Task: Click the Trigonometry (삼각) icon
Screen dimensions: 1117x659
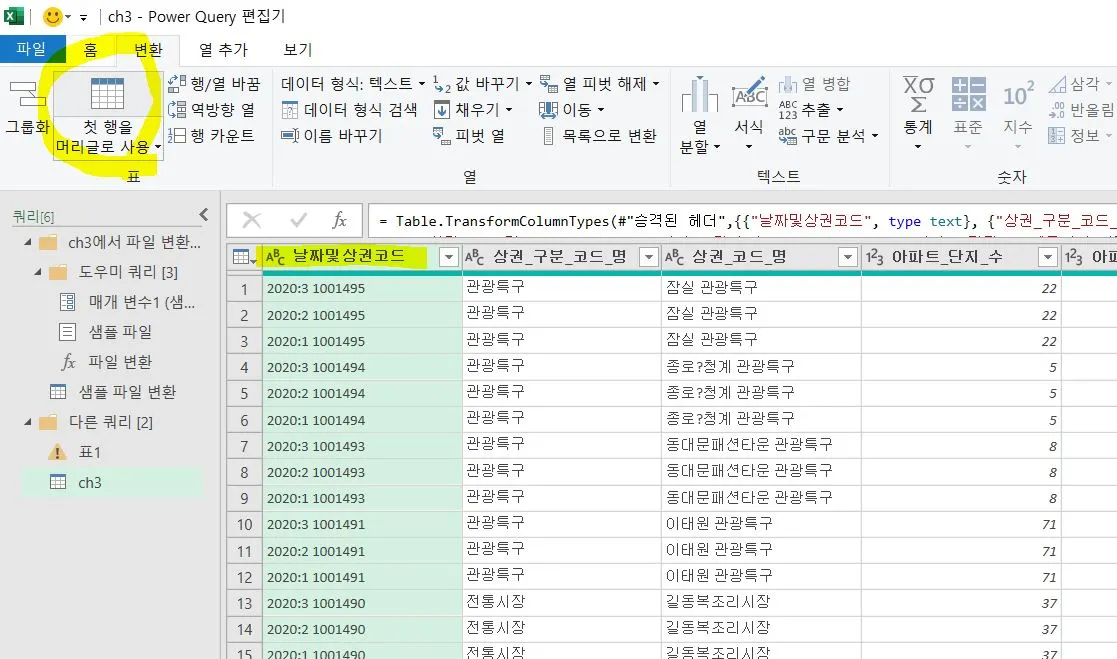Action: [1057, 84]
